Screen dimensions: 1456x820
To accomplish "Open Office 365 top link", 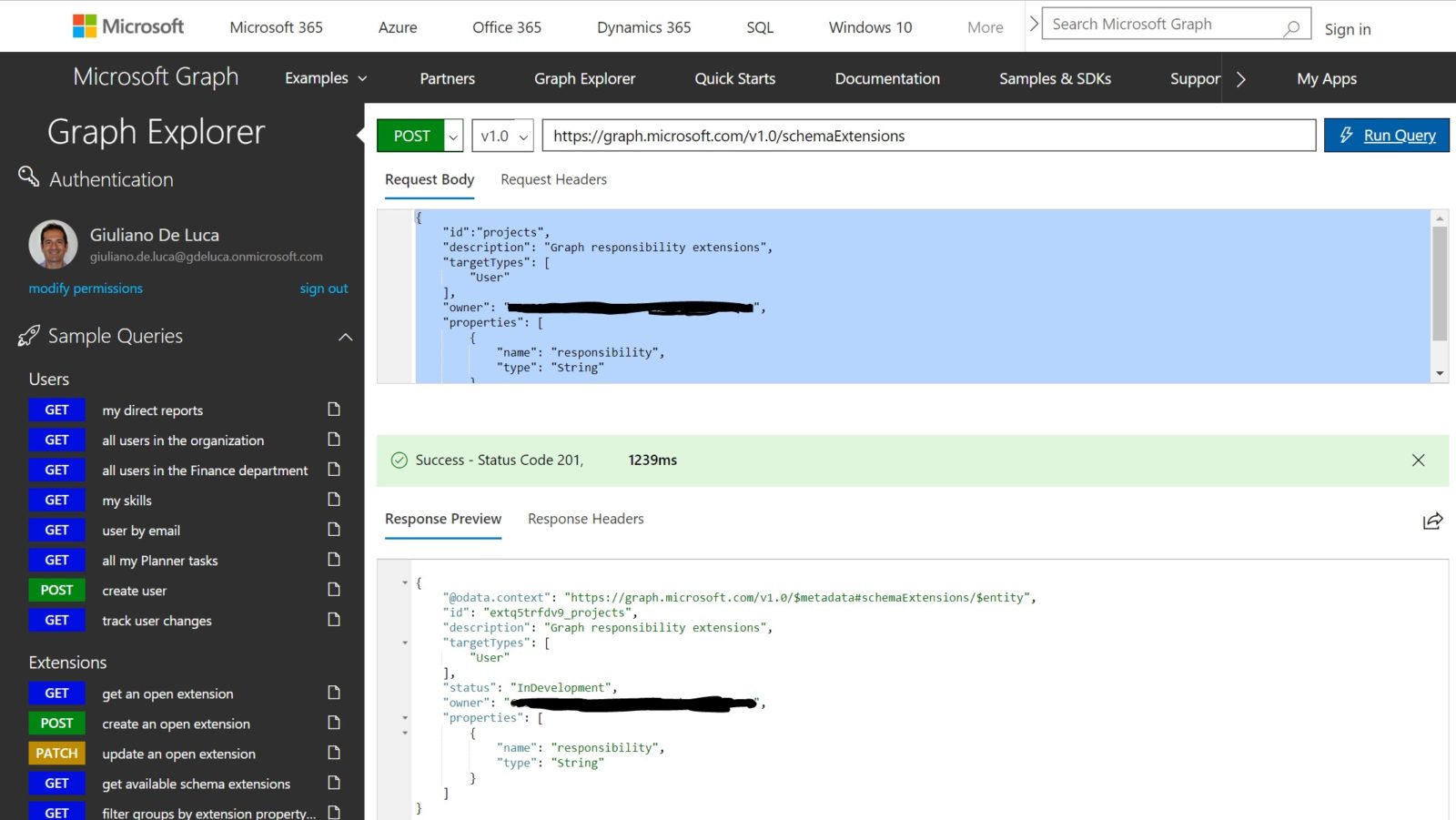I will tap(507, 27).
